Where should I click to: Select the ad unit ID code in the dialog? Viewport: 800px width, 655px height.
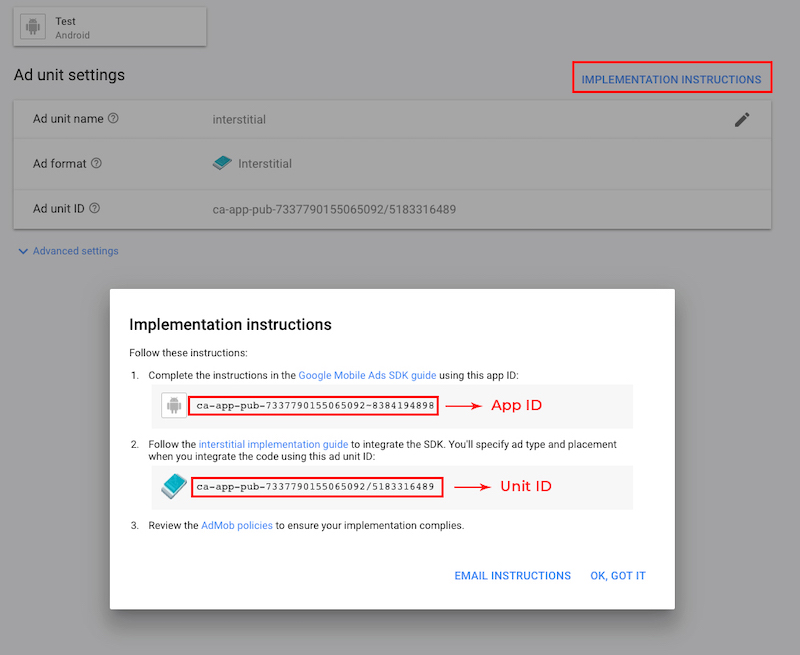315,487
